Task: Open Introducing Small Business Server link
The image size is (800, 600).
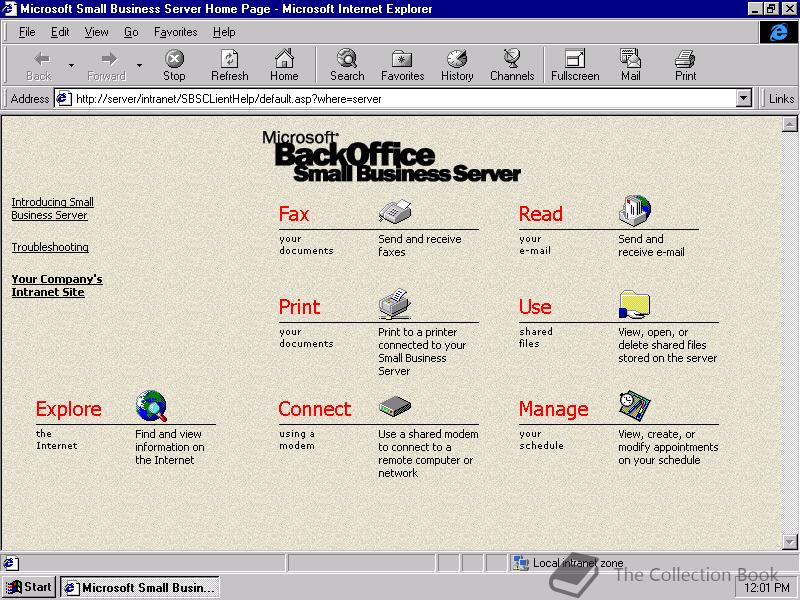Action: coord(53,209)
